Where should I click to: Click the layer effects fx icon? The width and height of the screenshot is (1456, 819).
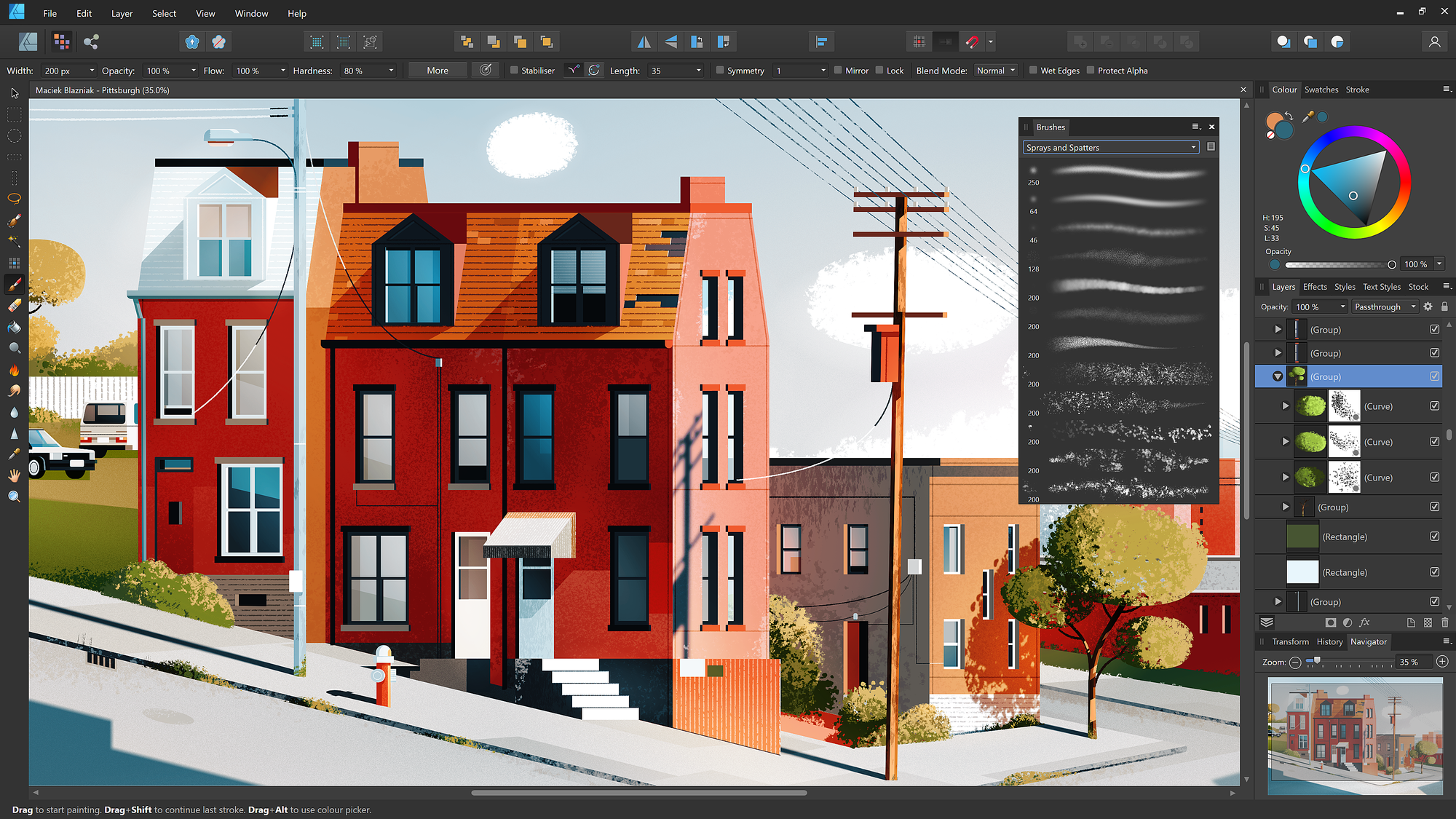(x=1364, y=622)
